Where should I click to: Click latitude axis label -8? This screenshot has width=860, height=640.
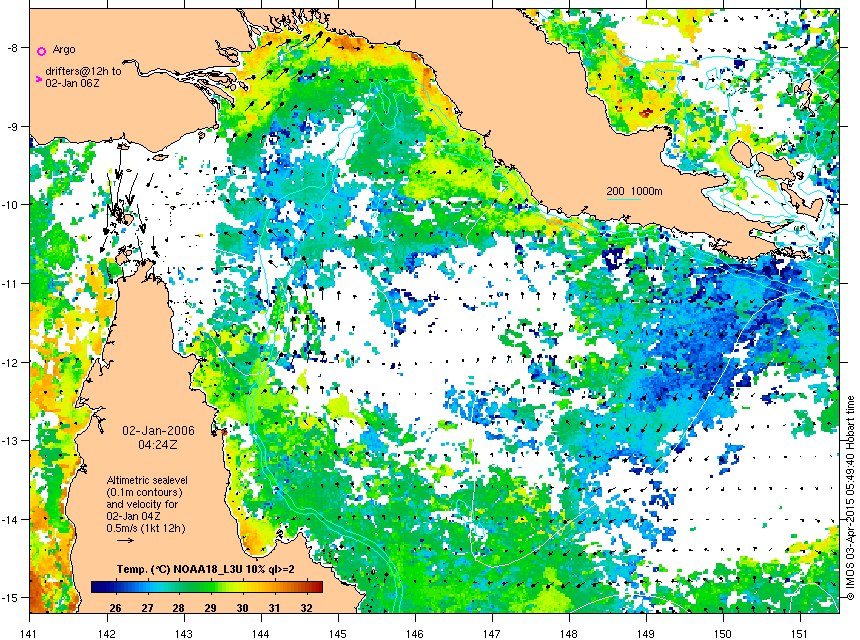point(13,48)
